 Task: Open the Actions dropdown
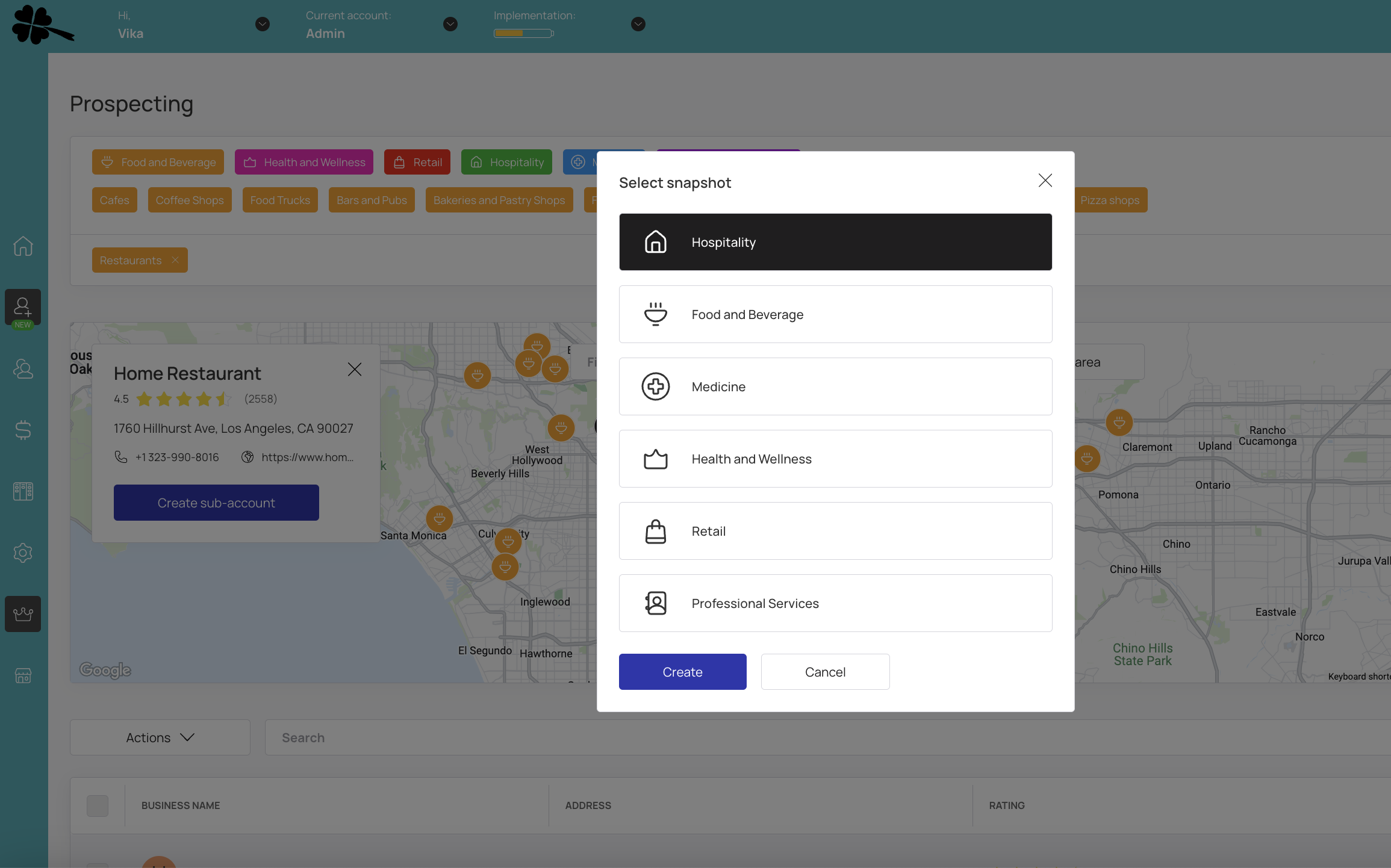click(160, 737)
